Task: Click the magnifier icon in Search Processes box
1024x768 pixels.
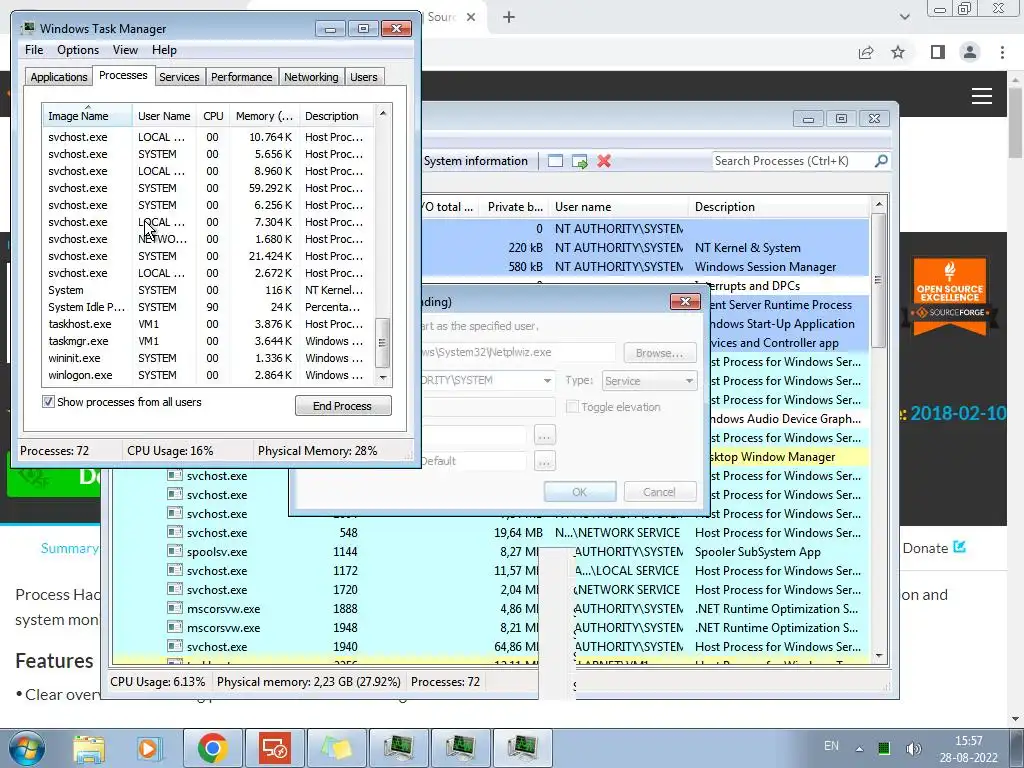Action: 881,160
